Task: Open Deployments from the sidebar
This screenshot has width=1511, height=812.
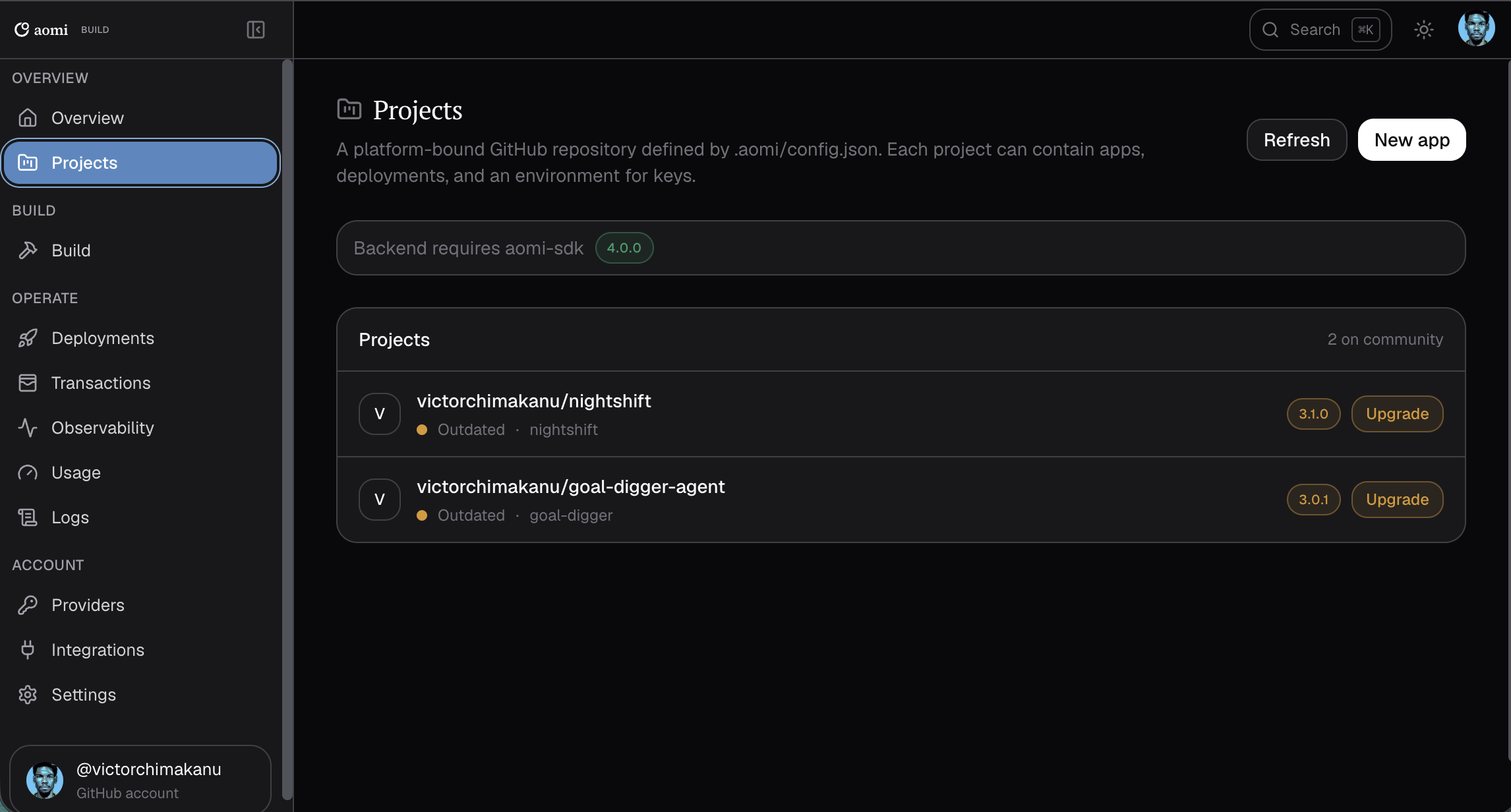Action: 141,338
